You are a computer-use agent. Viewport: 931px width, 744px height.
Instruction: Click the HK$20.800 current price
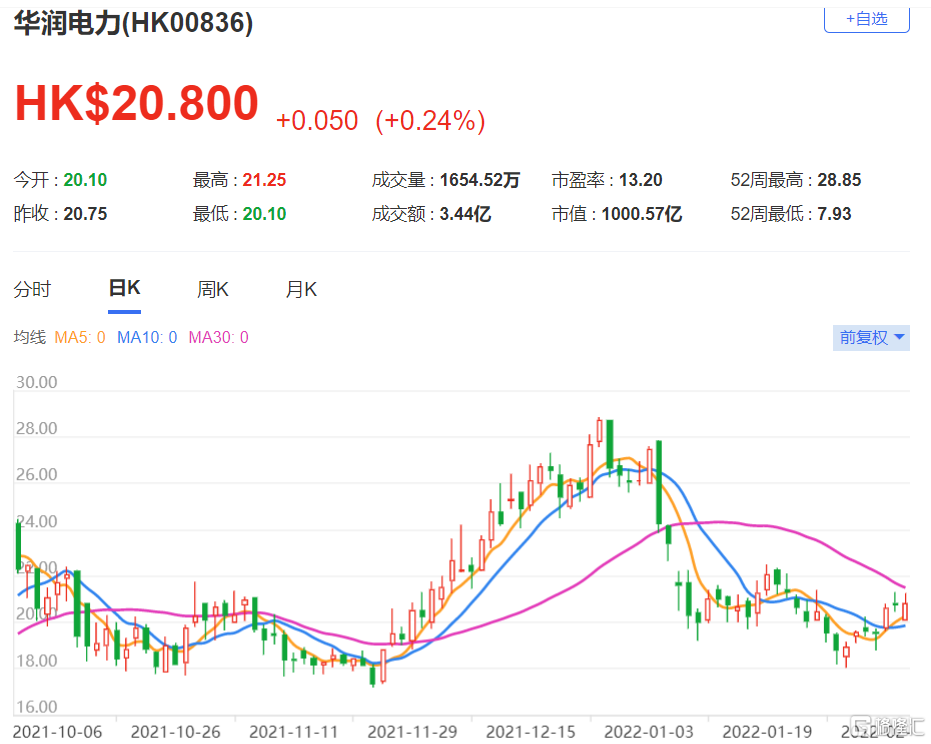coord(137,103)
